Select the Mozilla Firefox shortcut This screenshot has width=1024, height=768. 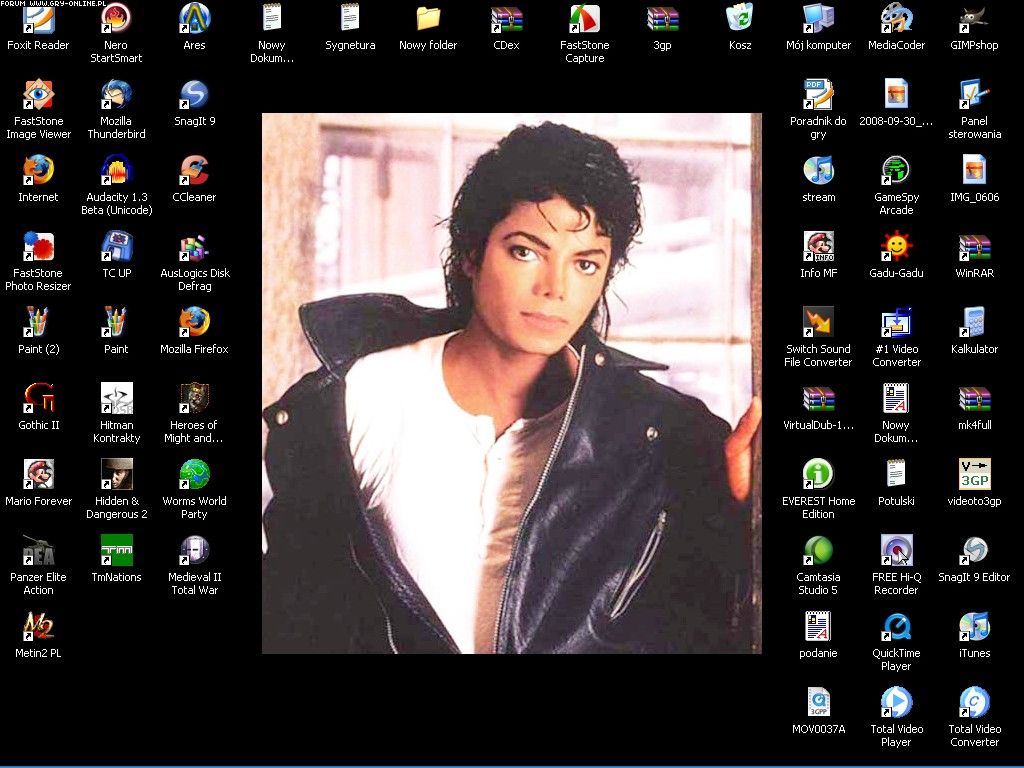tap(195, 323)
